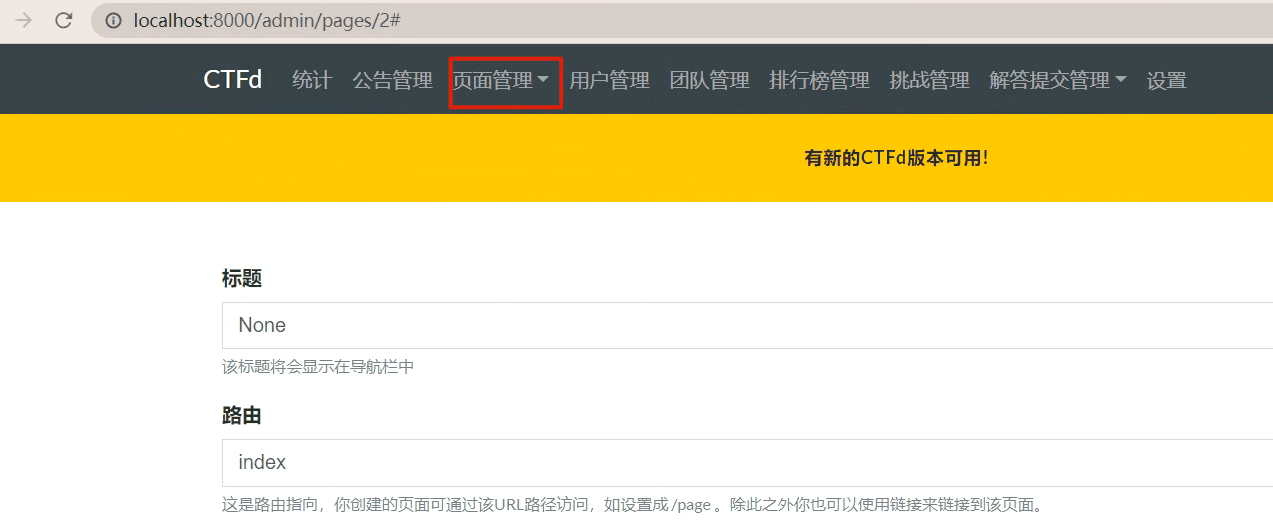
Task: Open 挑战管理 from the navbar
Action: pyautogui.click(x=929, y=81)
